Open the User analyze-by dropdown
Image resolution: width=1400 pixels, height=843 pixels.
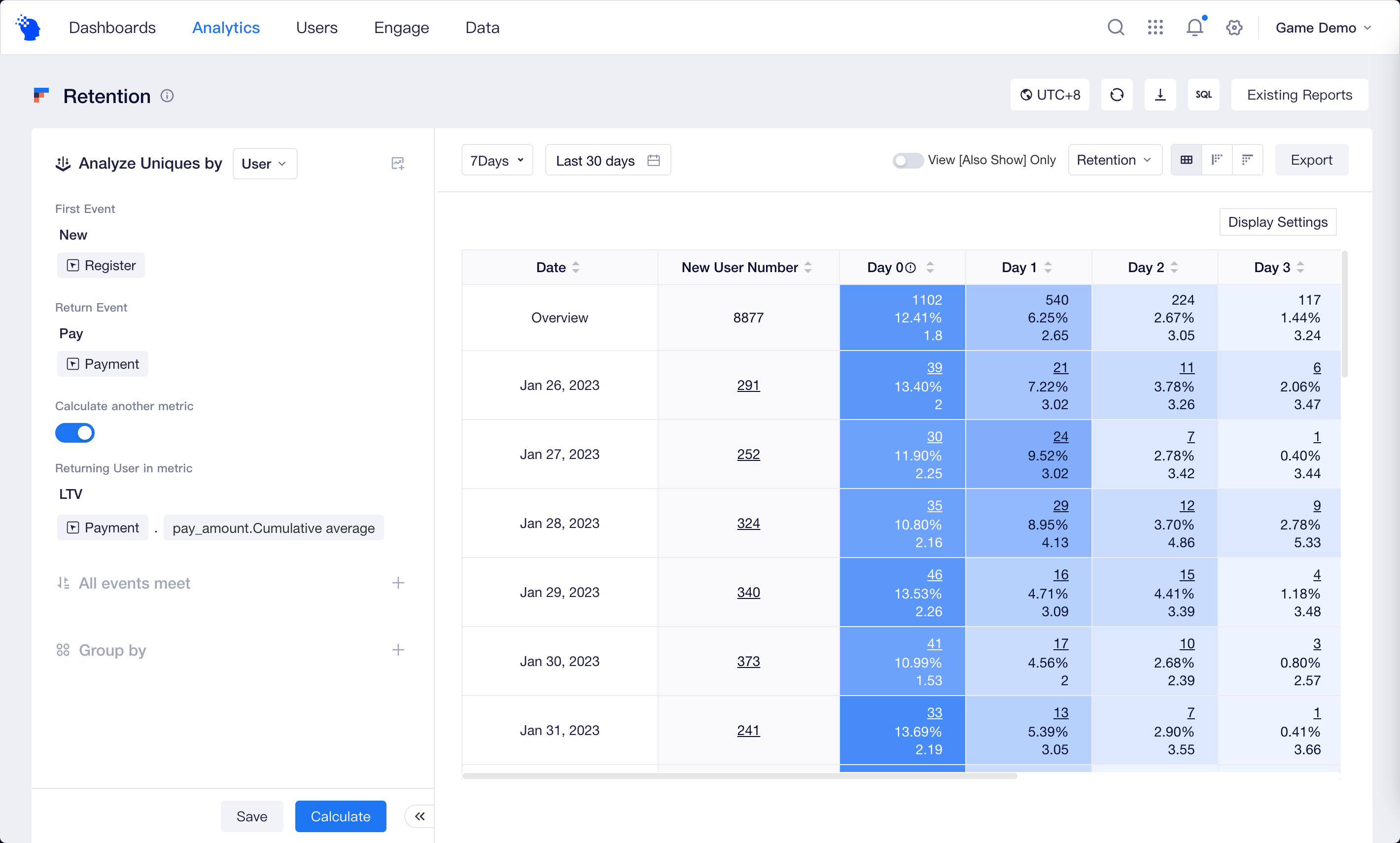pos(265,164)
